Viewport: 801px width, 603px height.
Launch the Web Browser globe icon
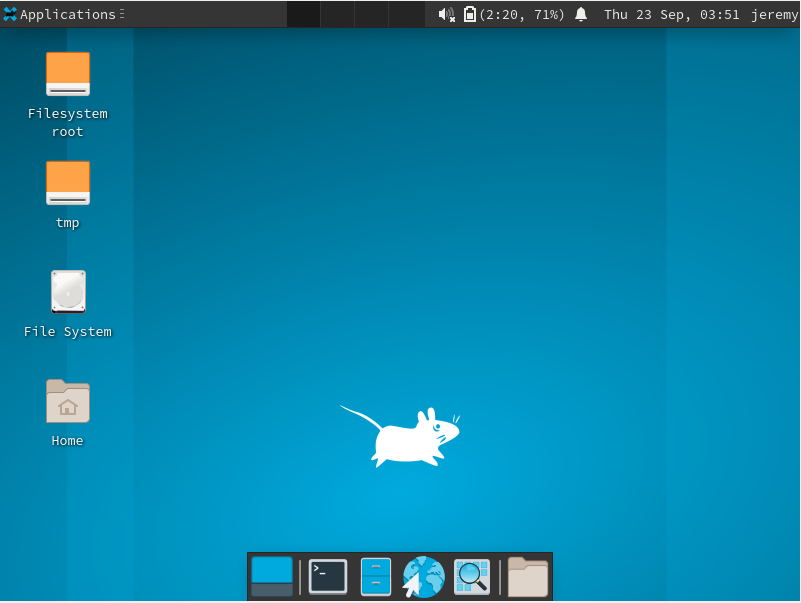tap(423, 577)
